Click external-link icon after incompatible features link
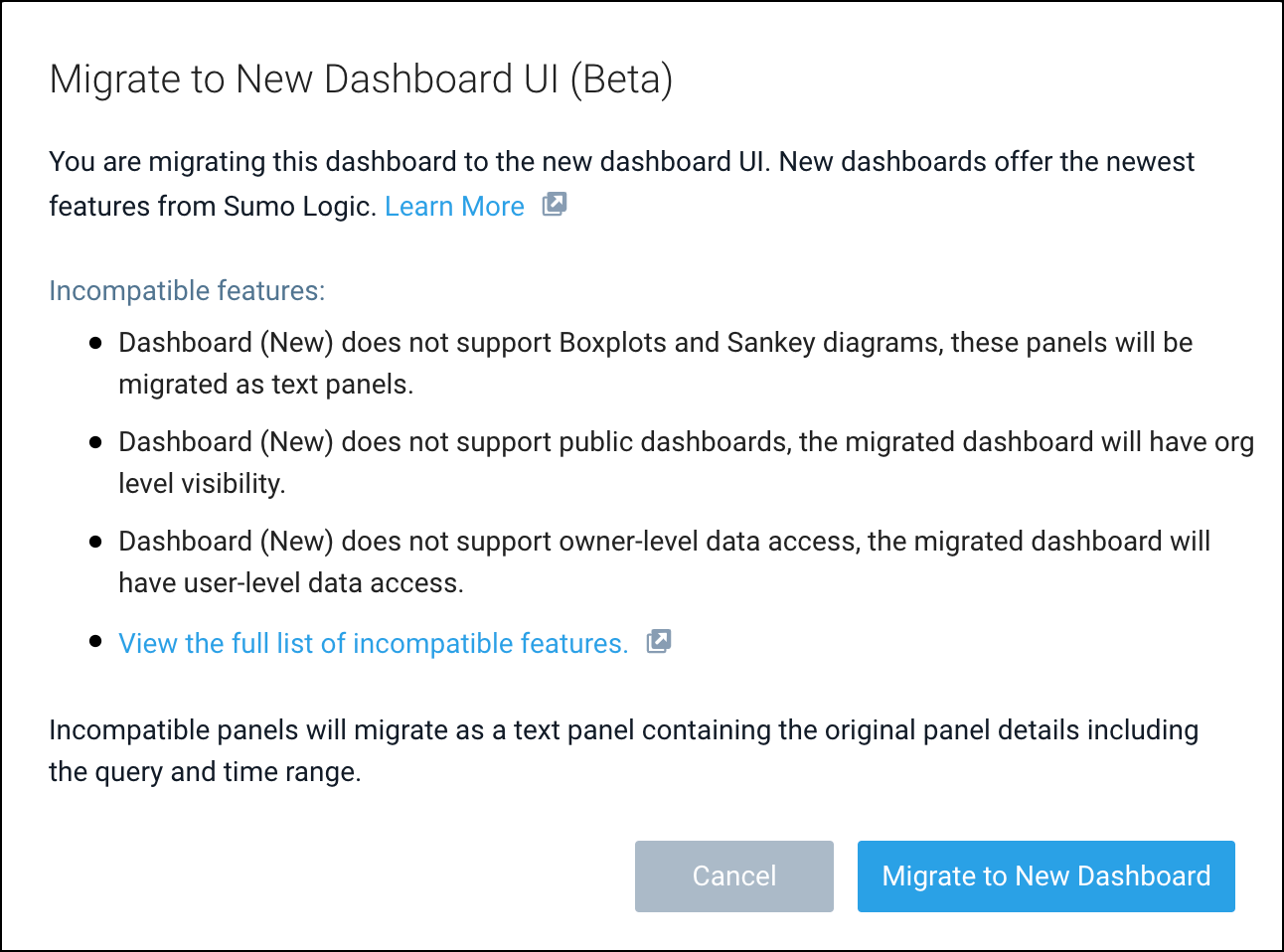 coord(659,642)
